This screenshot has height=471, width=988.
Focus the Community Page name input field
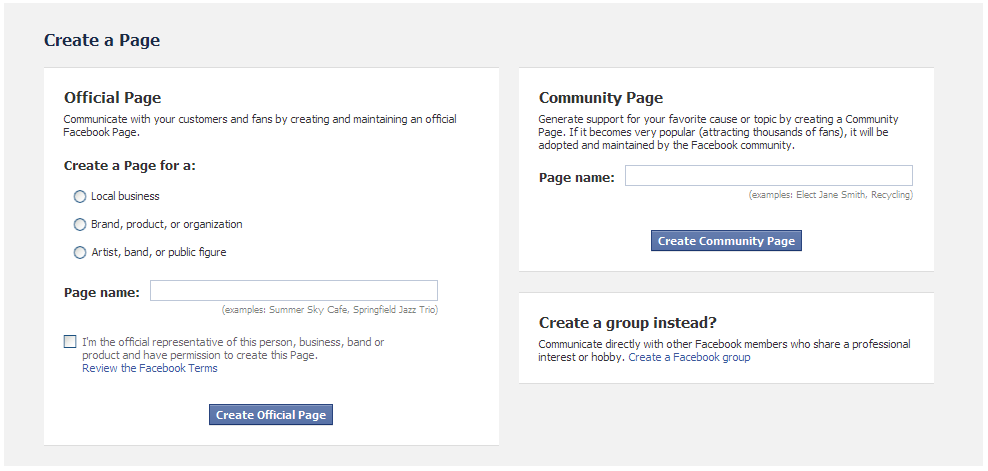click(x=769, y=175)
